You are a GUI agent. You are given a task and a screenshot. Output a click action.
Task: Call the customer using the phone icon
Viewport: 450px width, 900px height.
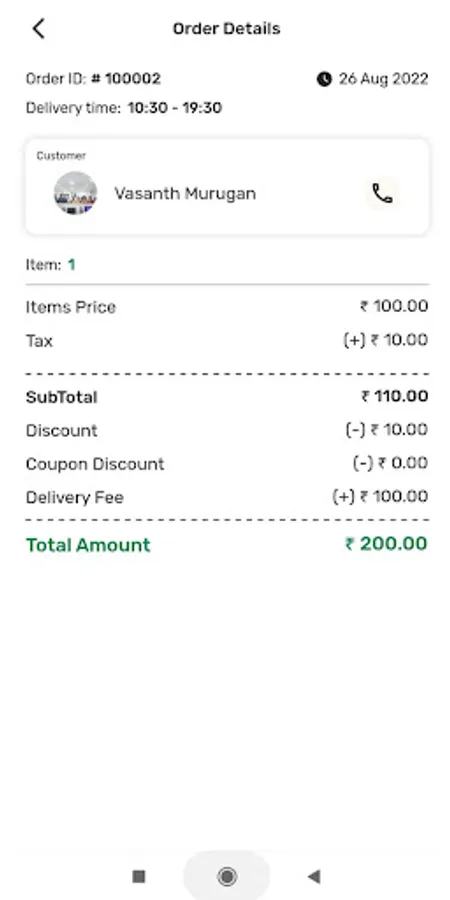(x=382, y=194)
